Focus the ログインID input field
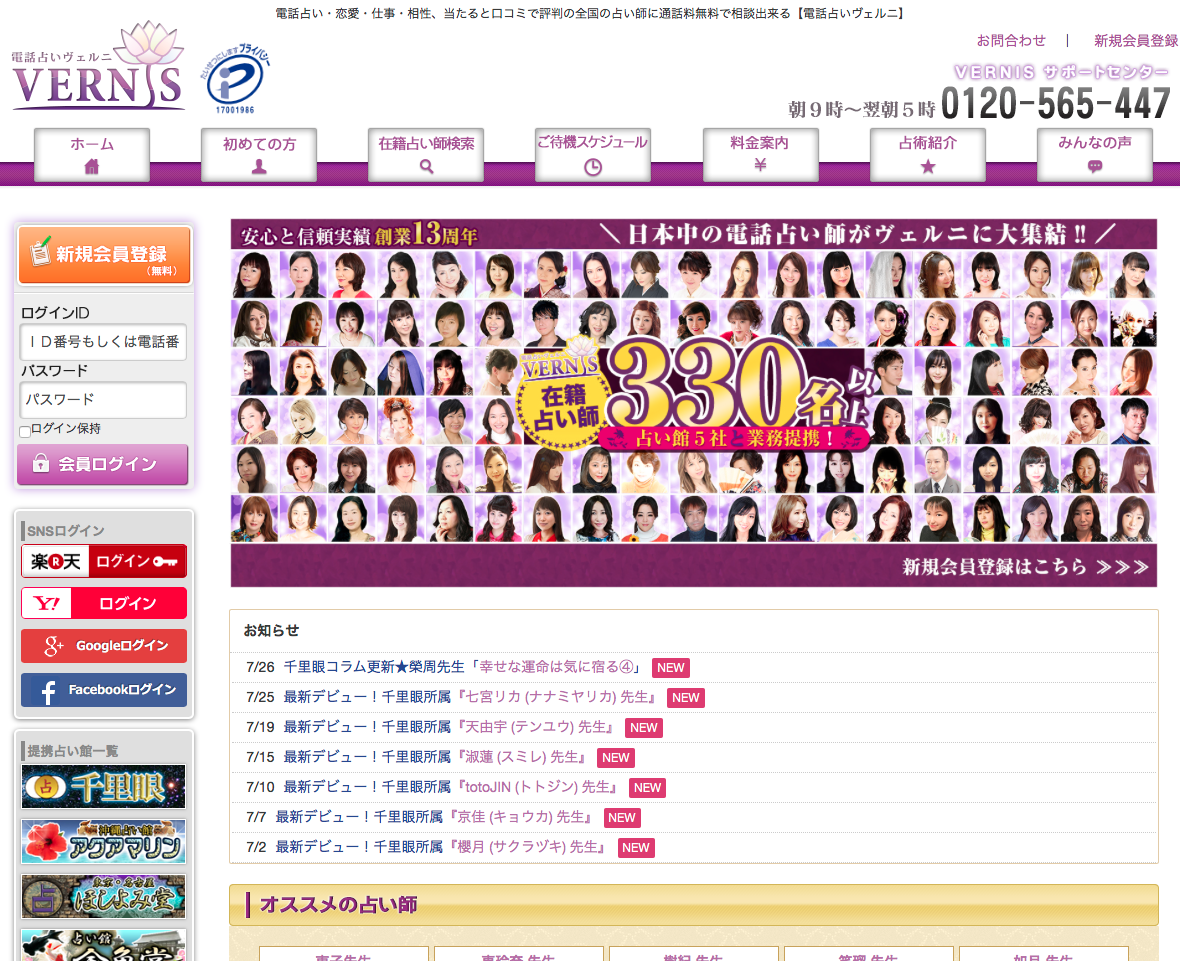The width and height of the screenshot is (1180, 961). pyautogui.click(x=103, y=342)
